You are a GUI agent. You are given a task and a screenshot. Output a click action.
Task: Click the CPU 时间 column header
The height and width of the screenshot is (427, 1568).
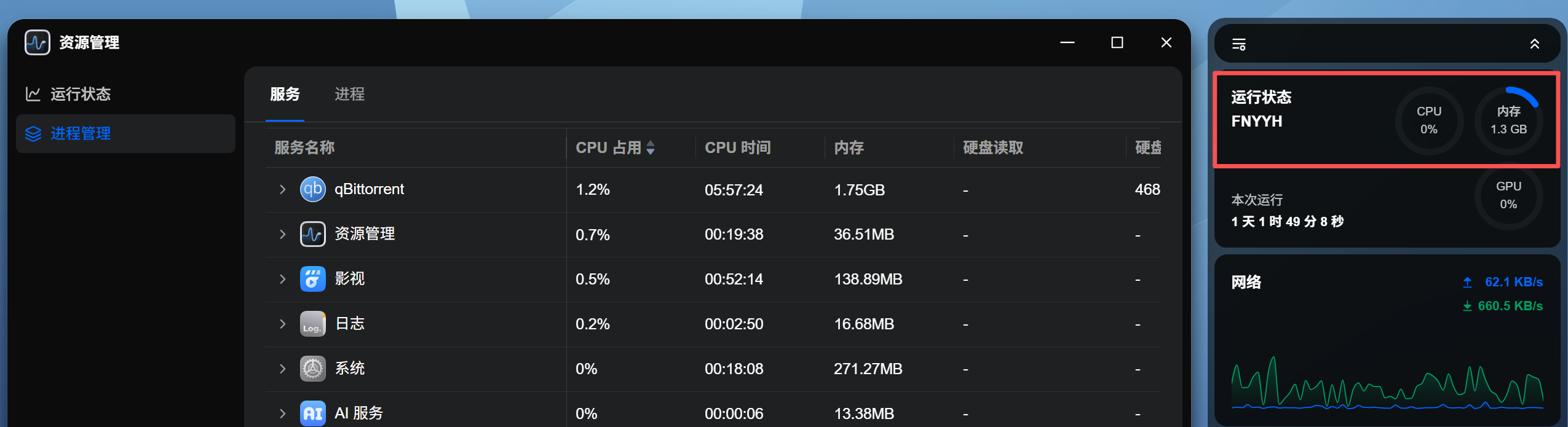coord(737,147)
